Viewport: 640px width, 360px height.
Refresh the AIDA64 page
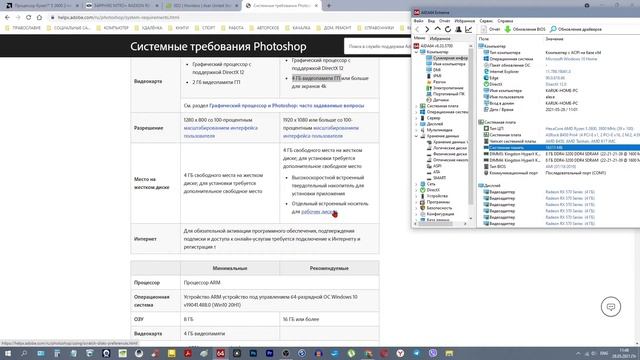coord(448,29)
